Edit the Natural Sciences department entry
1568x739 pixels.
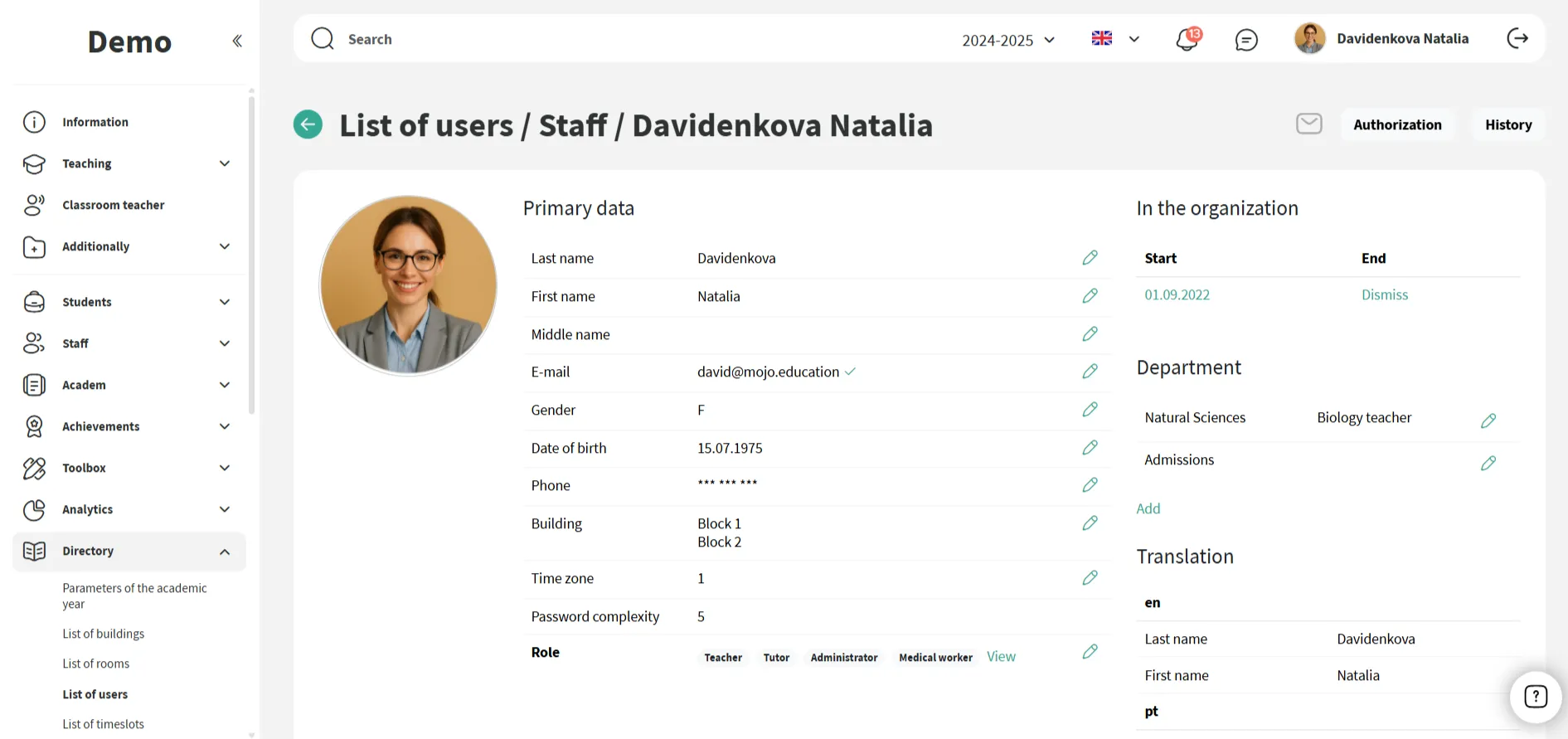click(x=1488, y=421)
